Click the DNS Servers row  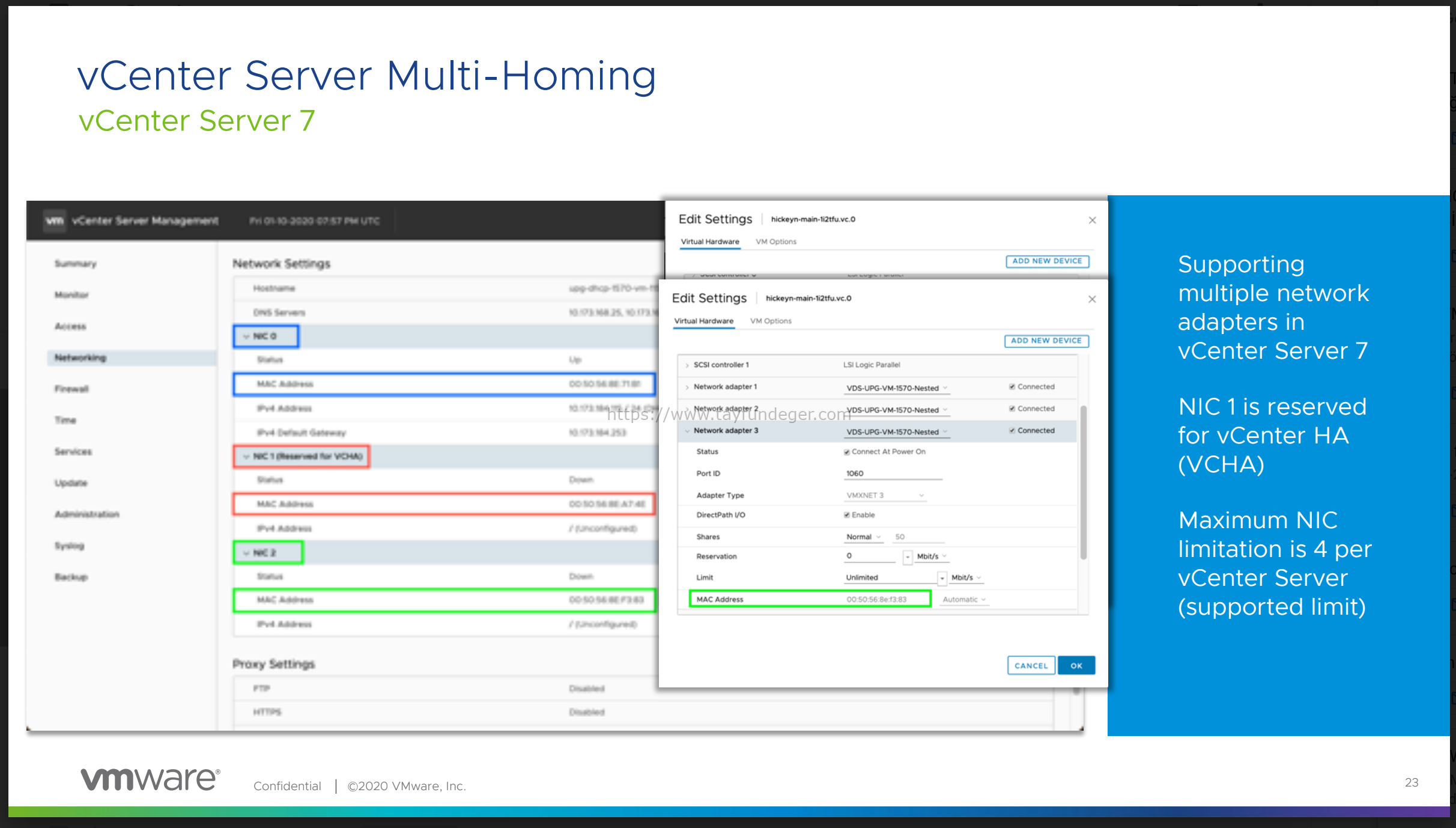click(x=446, y=313)
